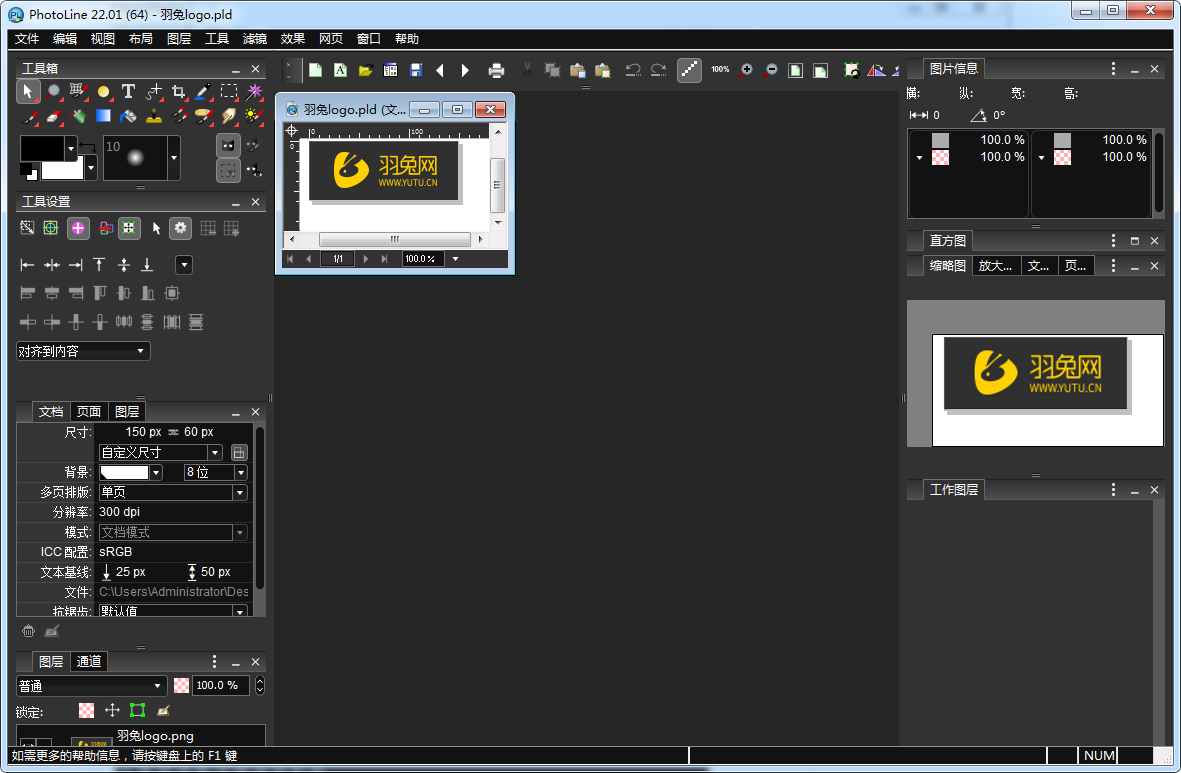
Task: Click the Print icon in the toolbar
Action: coord(496,70)
